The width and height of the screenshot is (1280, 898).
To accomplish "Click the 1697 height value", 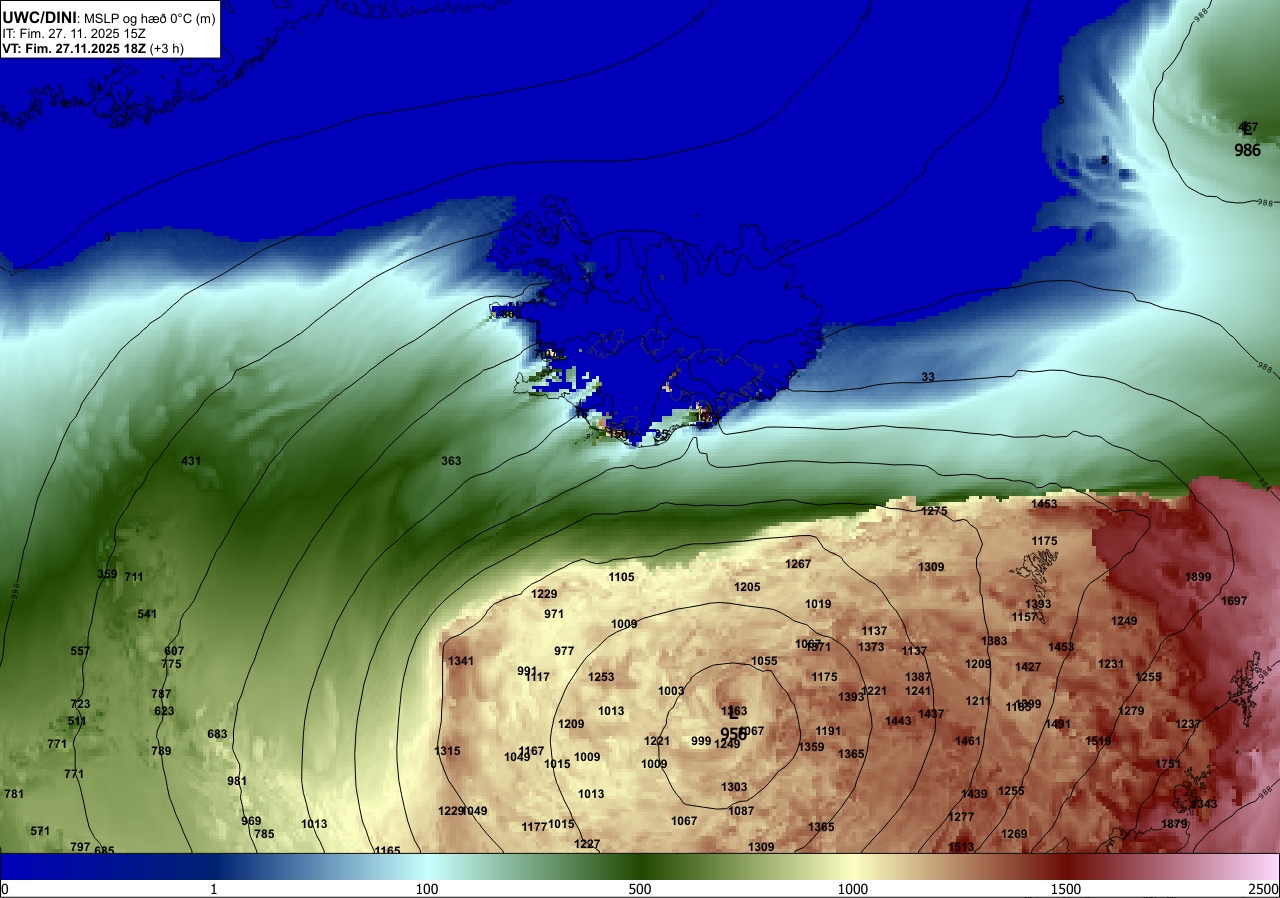I will [x=1234, y=601].
